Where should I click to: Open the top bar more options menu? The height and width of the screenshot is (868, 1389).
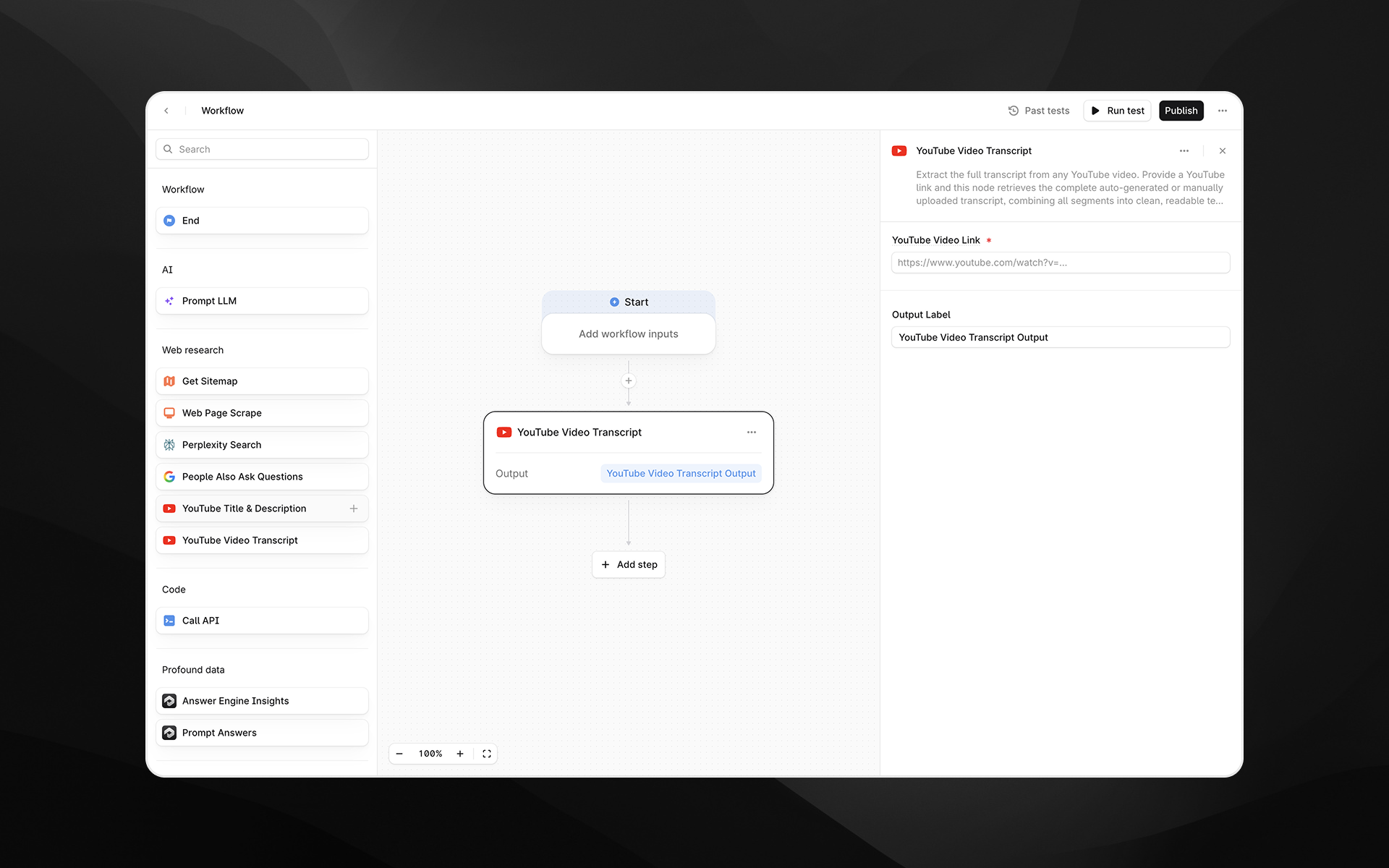pos(1223,111)
